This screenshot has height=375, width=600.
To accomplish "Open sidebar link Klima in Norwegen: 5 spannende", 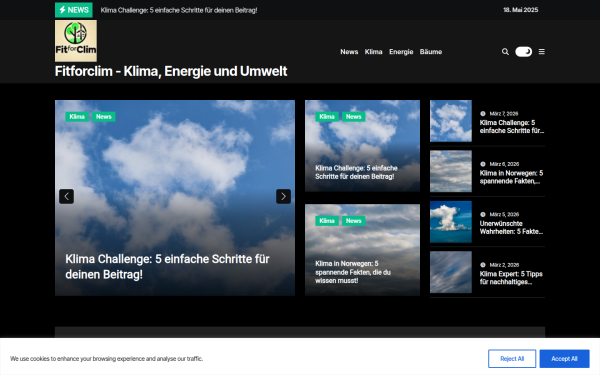I will (511, 177).
